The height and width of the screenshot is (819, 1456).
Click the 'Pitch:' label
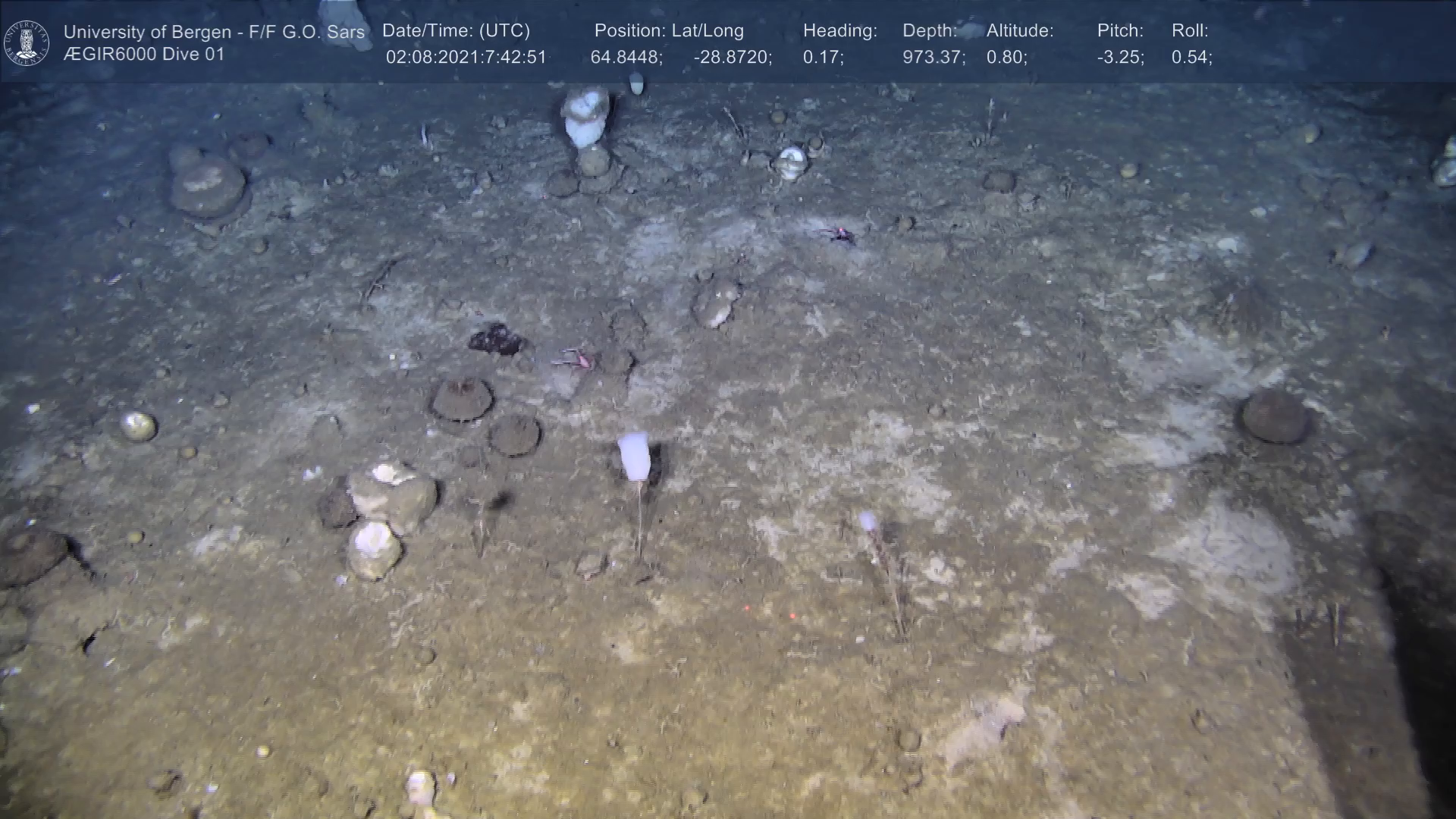point(1120,31)
